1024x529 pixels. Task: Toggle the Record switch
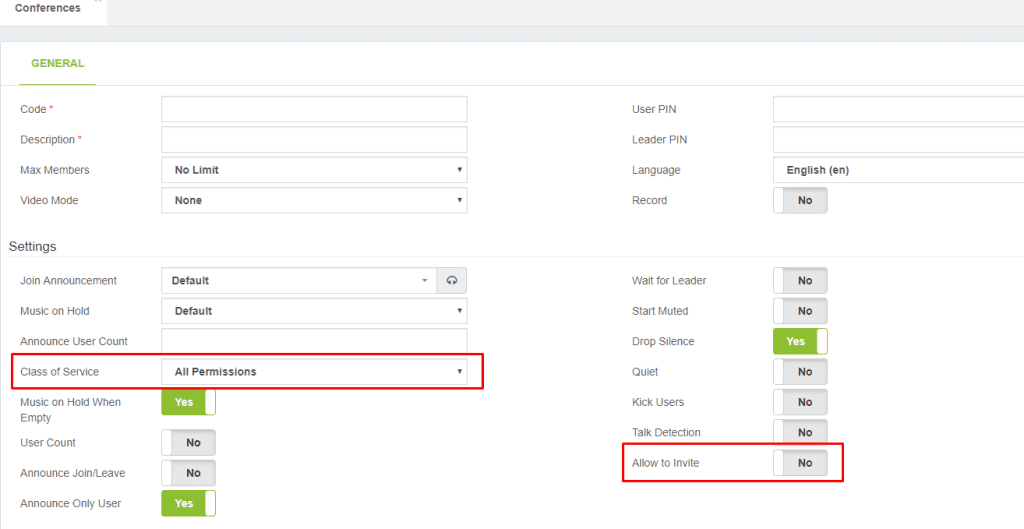[x=800, y=200]
